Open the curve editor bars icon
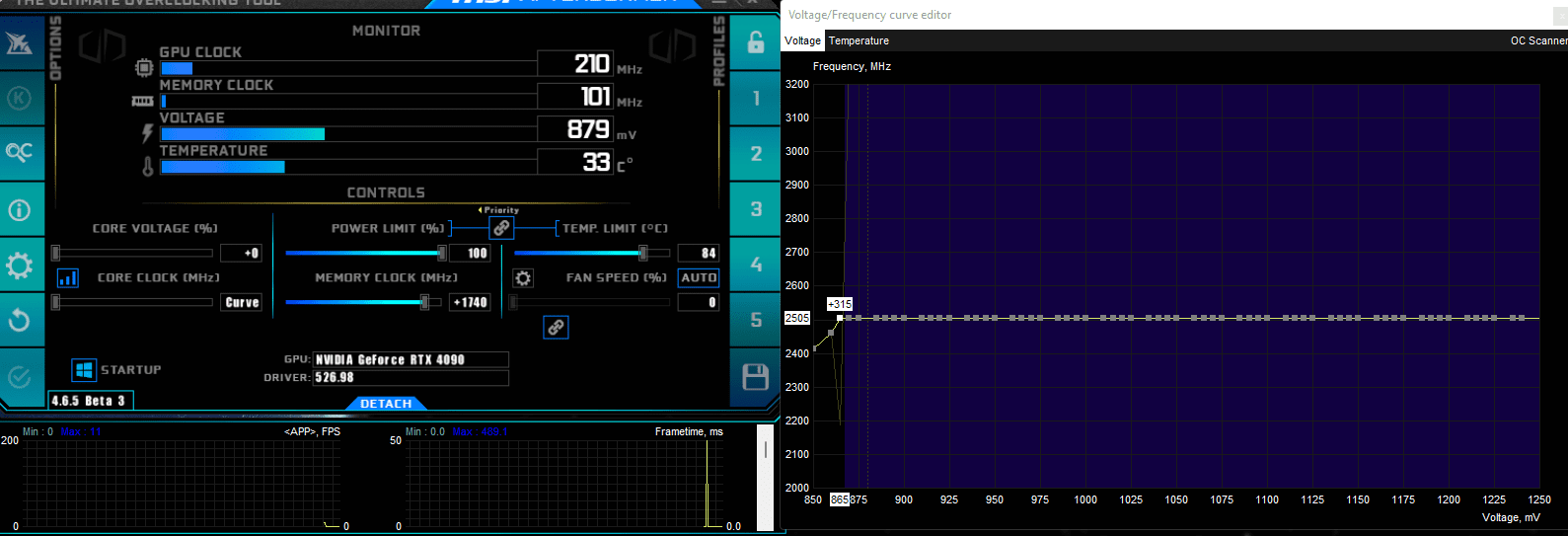This screenshot has height=536, width=1568. [67, 277]
